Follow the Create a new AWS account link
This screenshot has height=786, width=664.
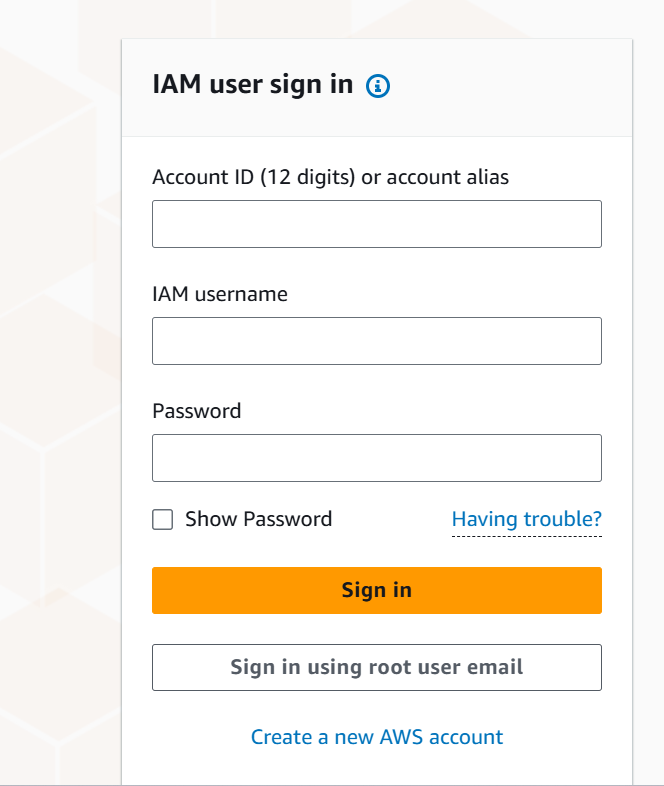[376, 737]
